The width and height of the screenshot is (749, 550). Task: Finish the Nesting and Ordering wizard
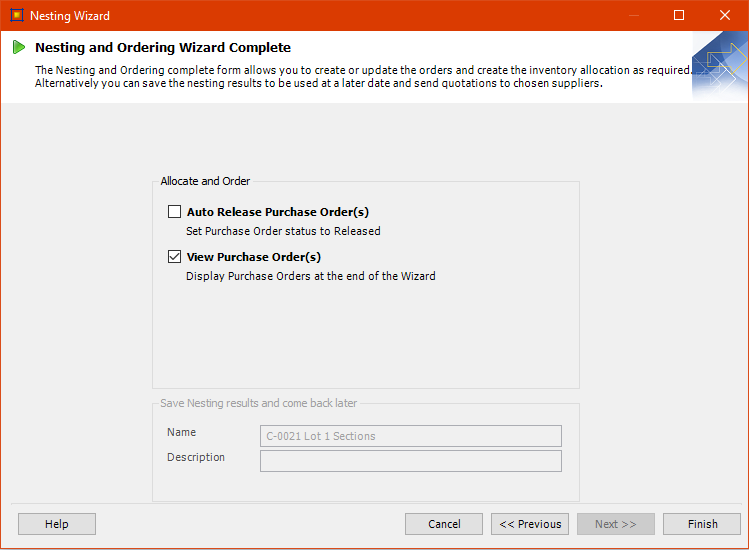coord(702,524)
